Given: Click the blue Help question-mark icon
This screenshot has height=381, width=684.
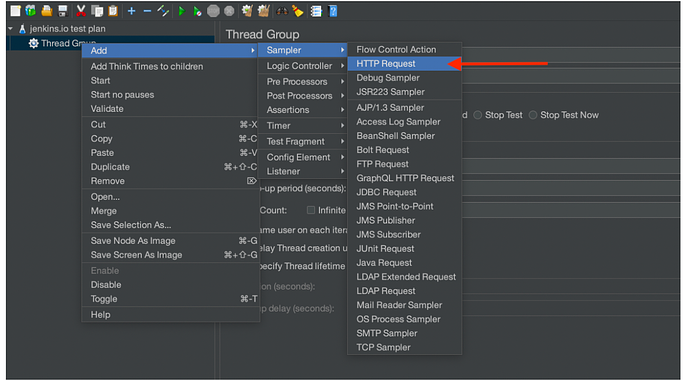Looking at the screenshot, I should coord(333,11).
